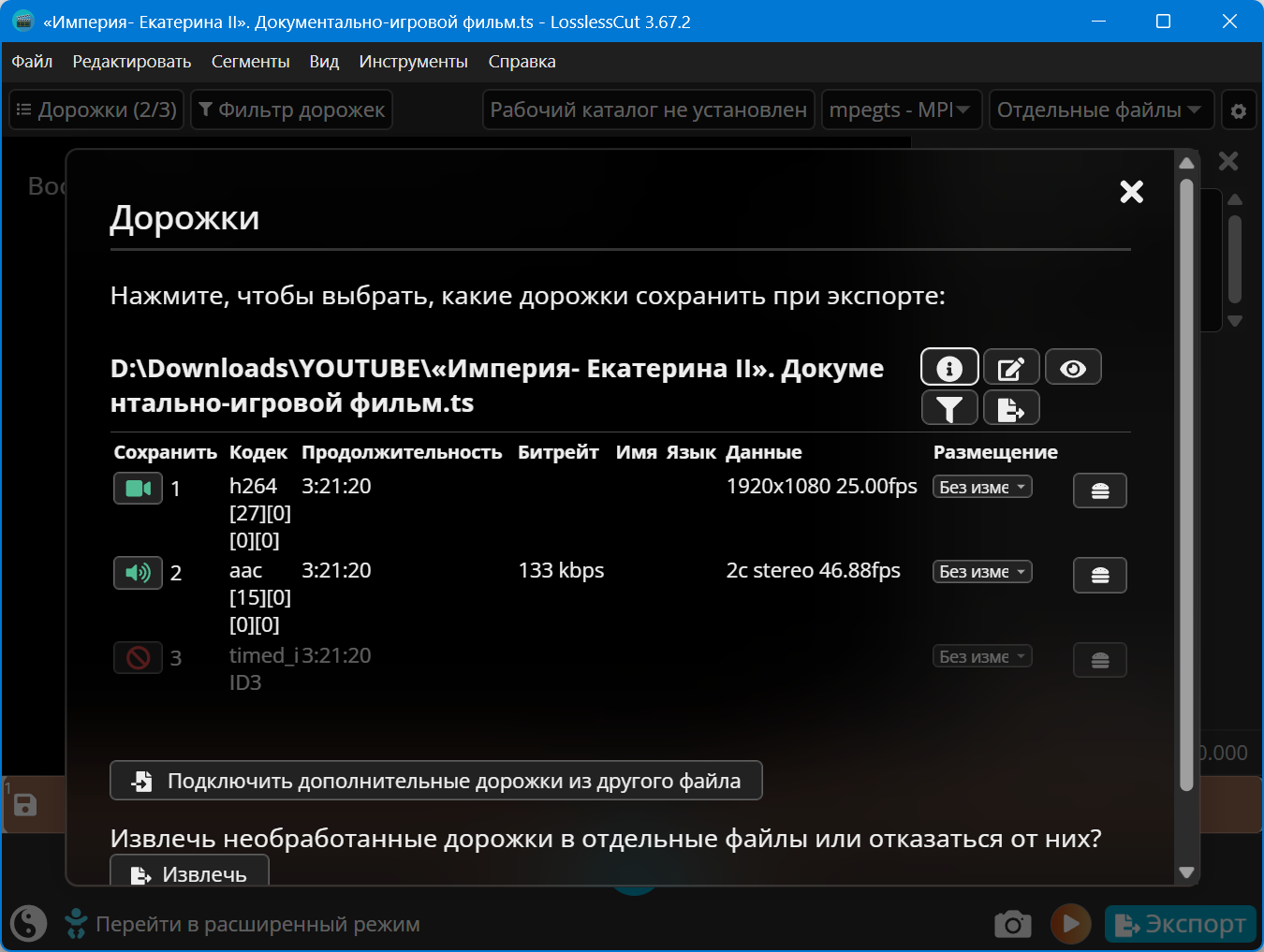Open the 'Инструменты' menu

coord(413,62)
